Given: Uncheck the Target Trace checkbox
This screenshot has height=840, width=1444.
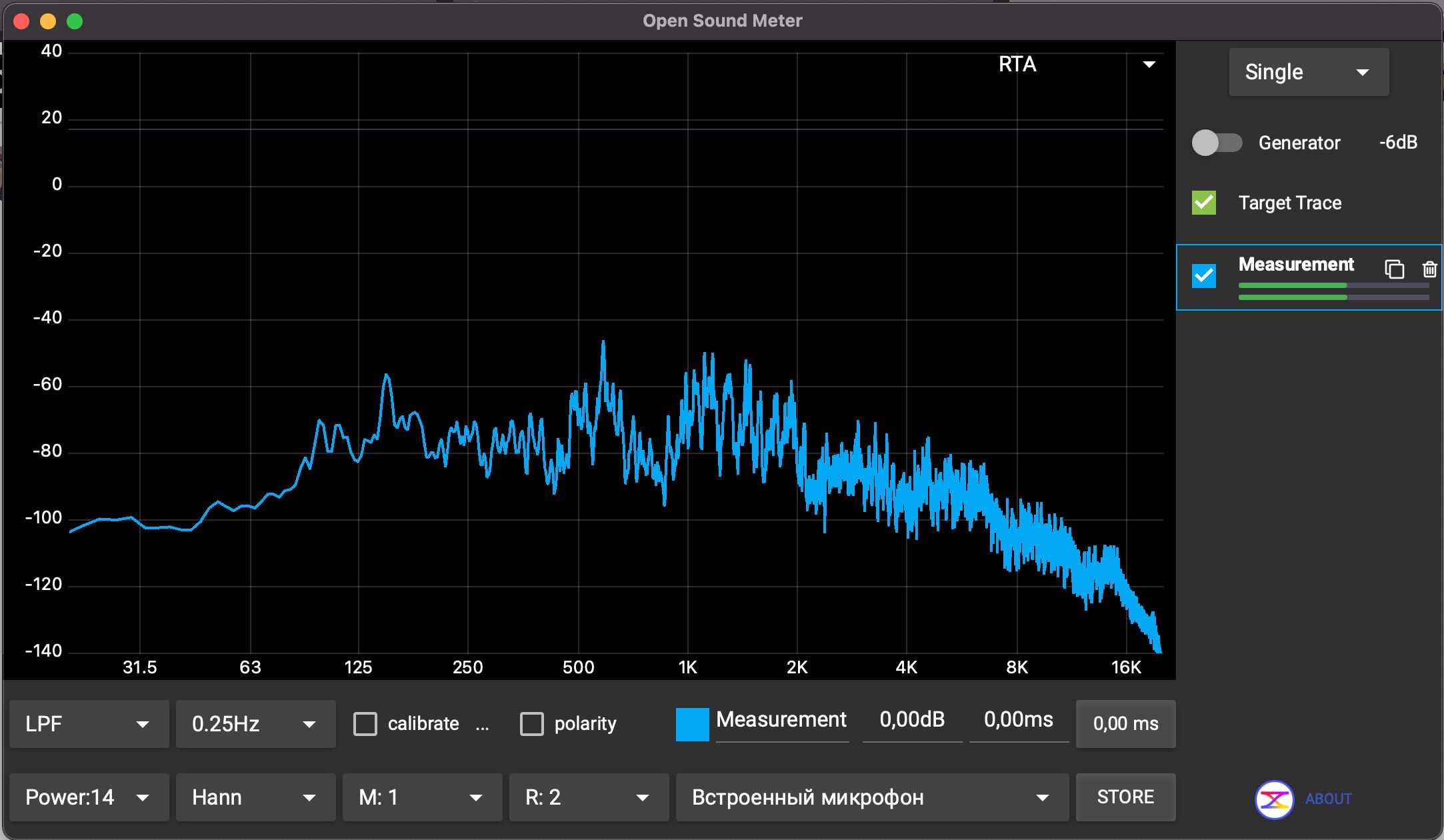Looking at the screenshot, I should [x=1204, y=203].
